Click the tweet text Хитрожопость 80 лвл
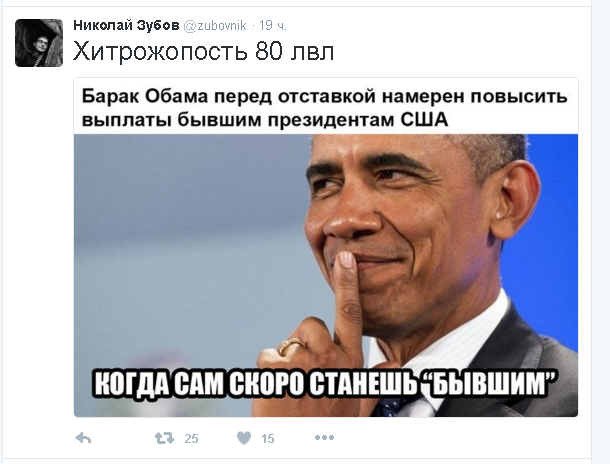Screen dimensions: 610x464 pyautogui.click(x=203, y=51)
